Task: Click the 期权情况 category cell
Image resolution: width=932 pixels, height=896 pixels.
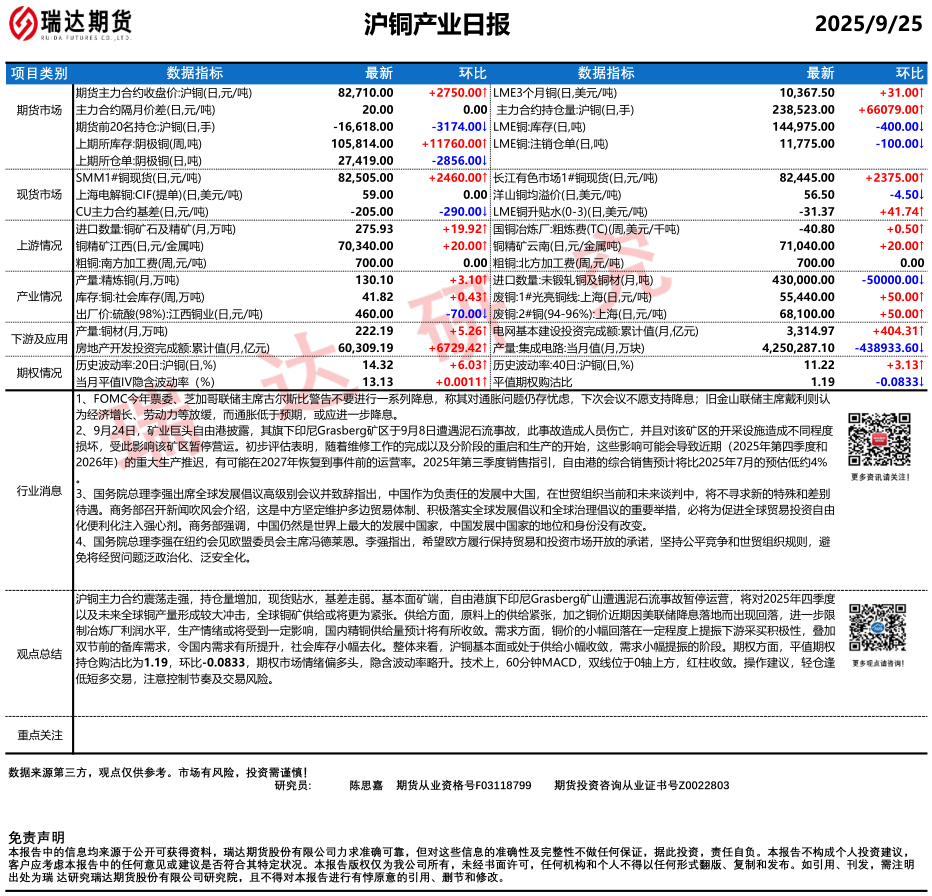Action: [39, 373]
